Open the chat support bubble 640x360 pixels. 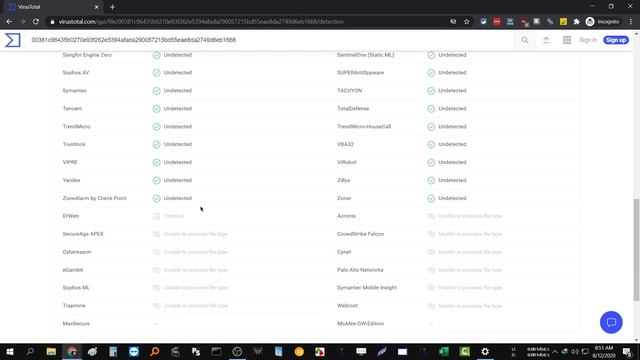point(611,322)
